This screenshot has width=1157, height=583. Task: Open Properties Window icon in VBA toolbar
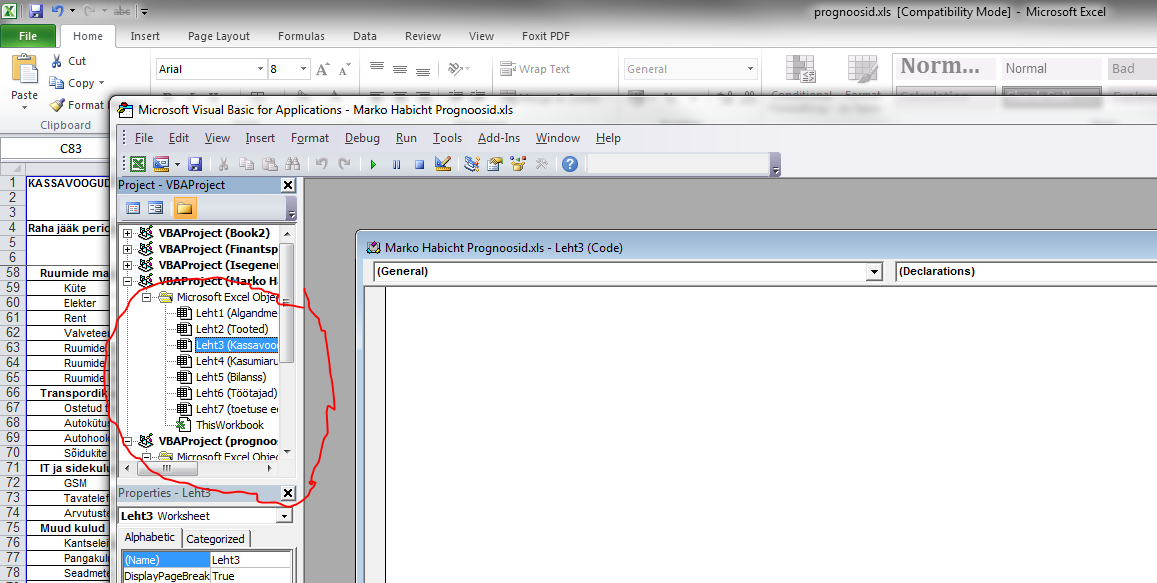click(x=494, y=164)
